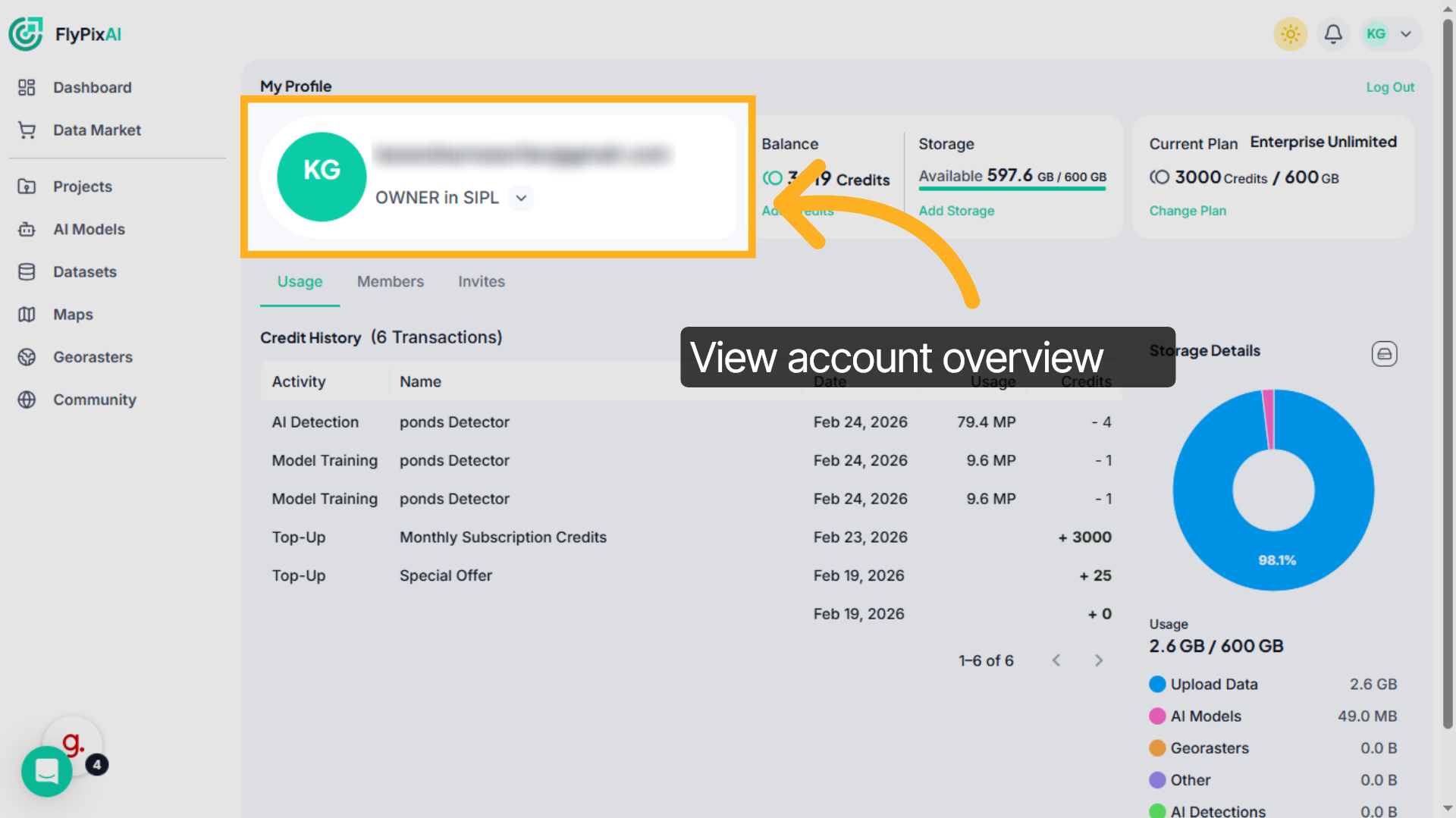Switch to the Usage tab

[300, 281]
